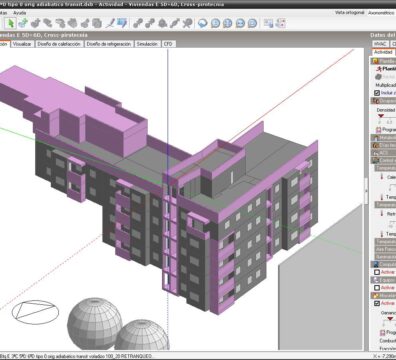Click the zoom icon after the orbit icon

[215, 23]
